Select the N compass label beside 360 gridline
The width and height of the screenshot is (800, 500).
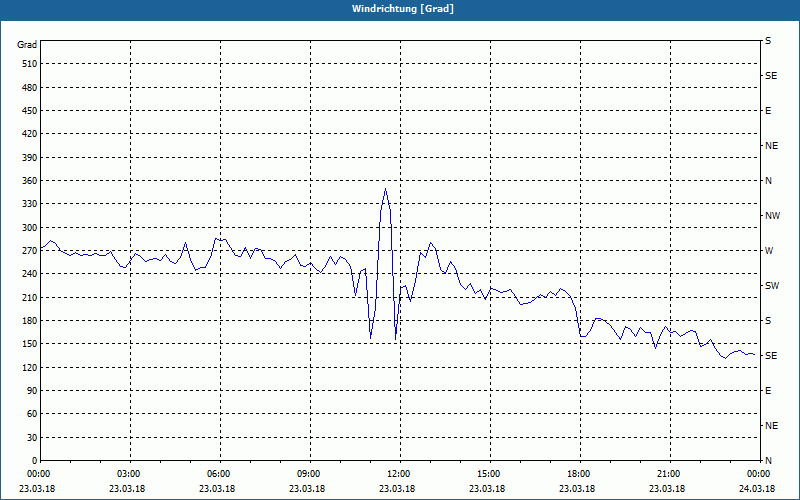[768, 181]
